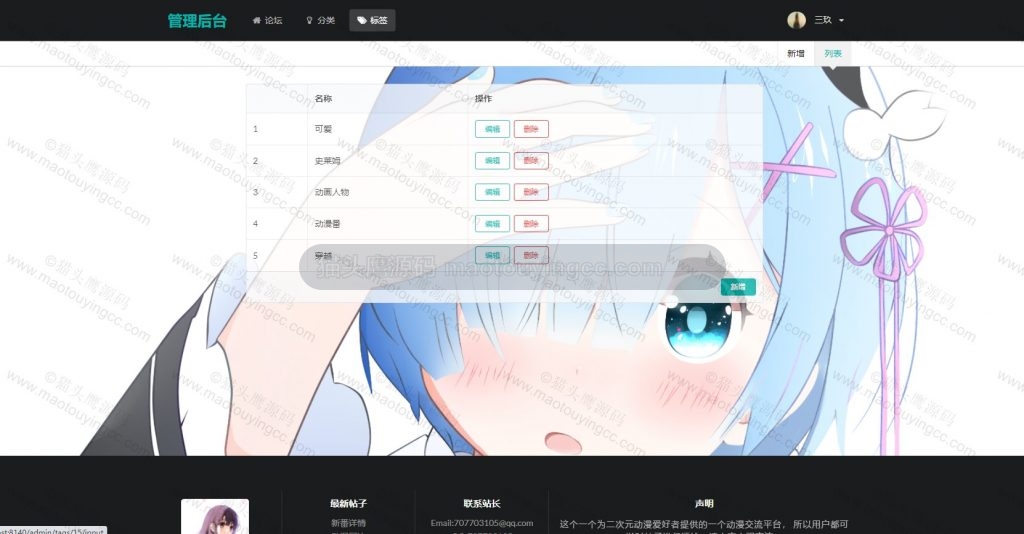Expand the 三玖 user dropdown
This screenshot has height=534, width=1024.
click(x=829, y=20)
